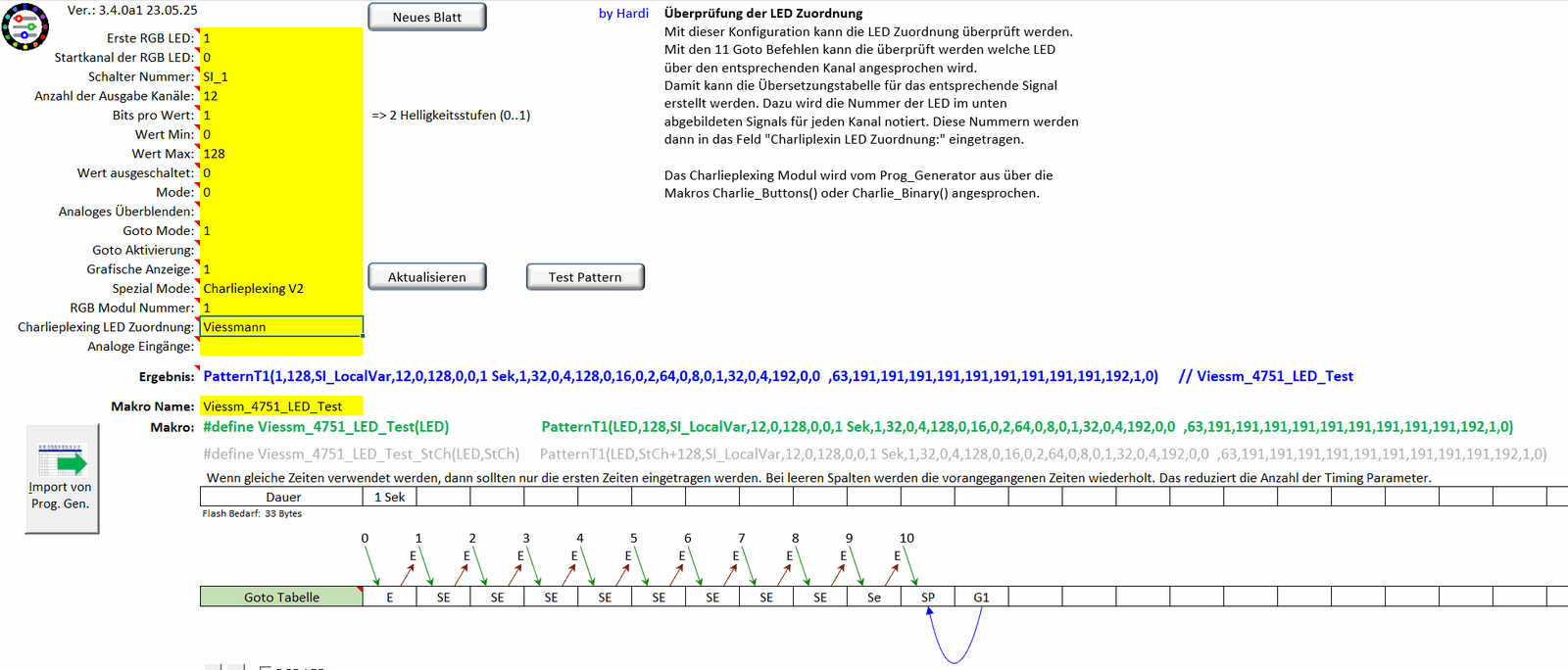Open the by Hardi link

tap(623, 14)
